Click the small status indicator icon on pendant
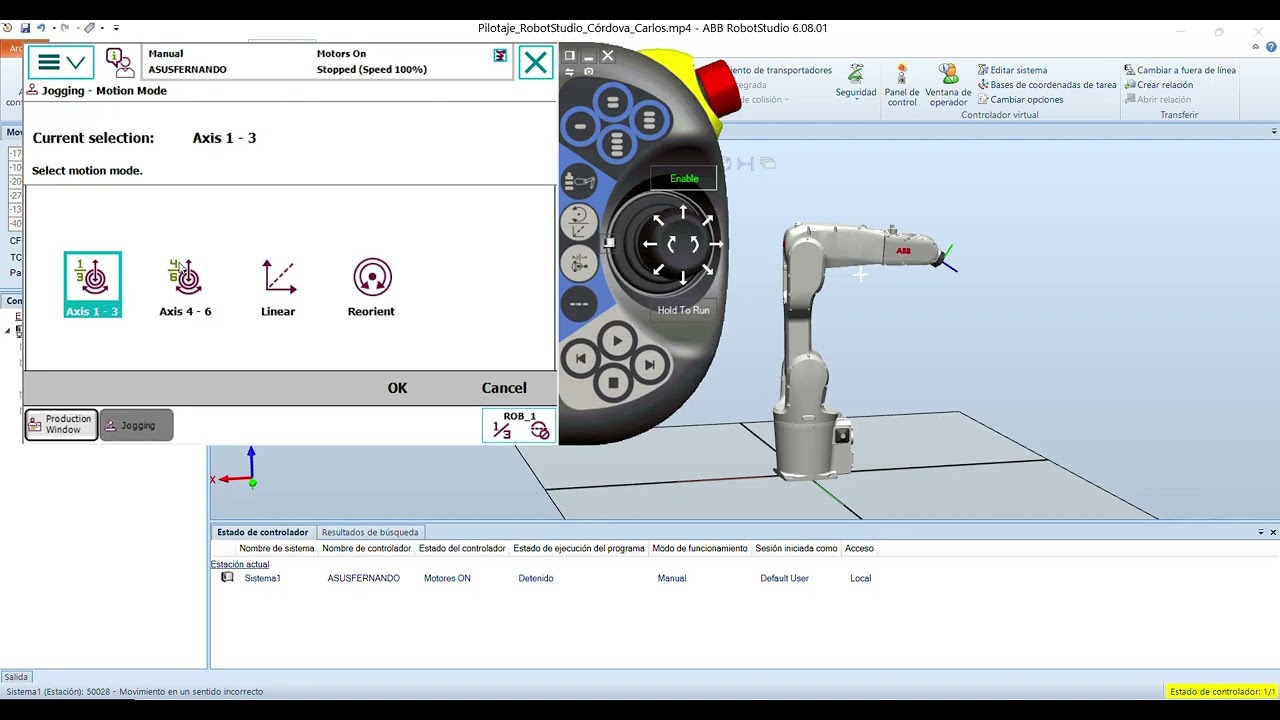1280x720 pixels. tap(500, 56)
